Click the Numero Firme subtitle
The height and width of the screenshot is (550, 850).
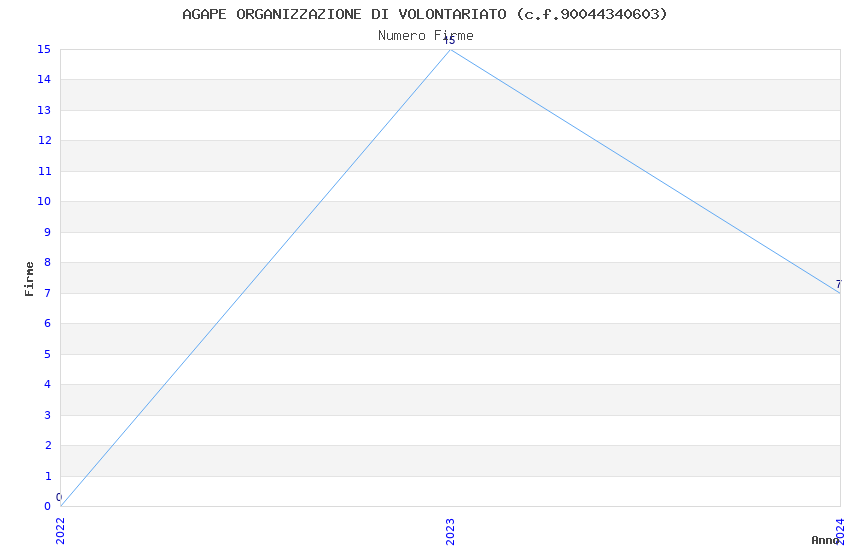click(x=426, y=36)
